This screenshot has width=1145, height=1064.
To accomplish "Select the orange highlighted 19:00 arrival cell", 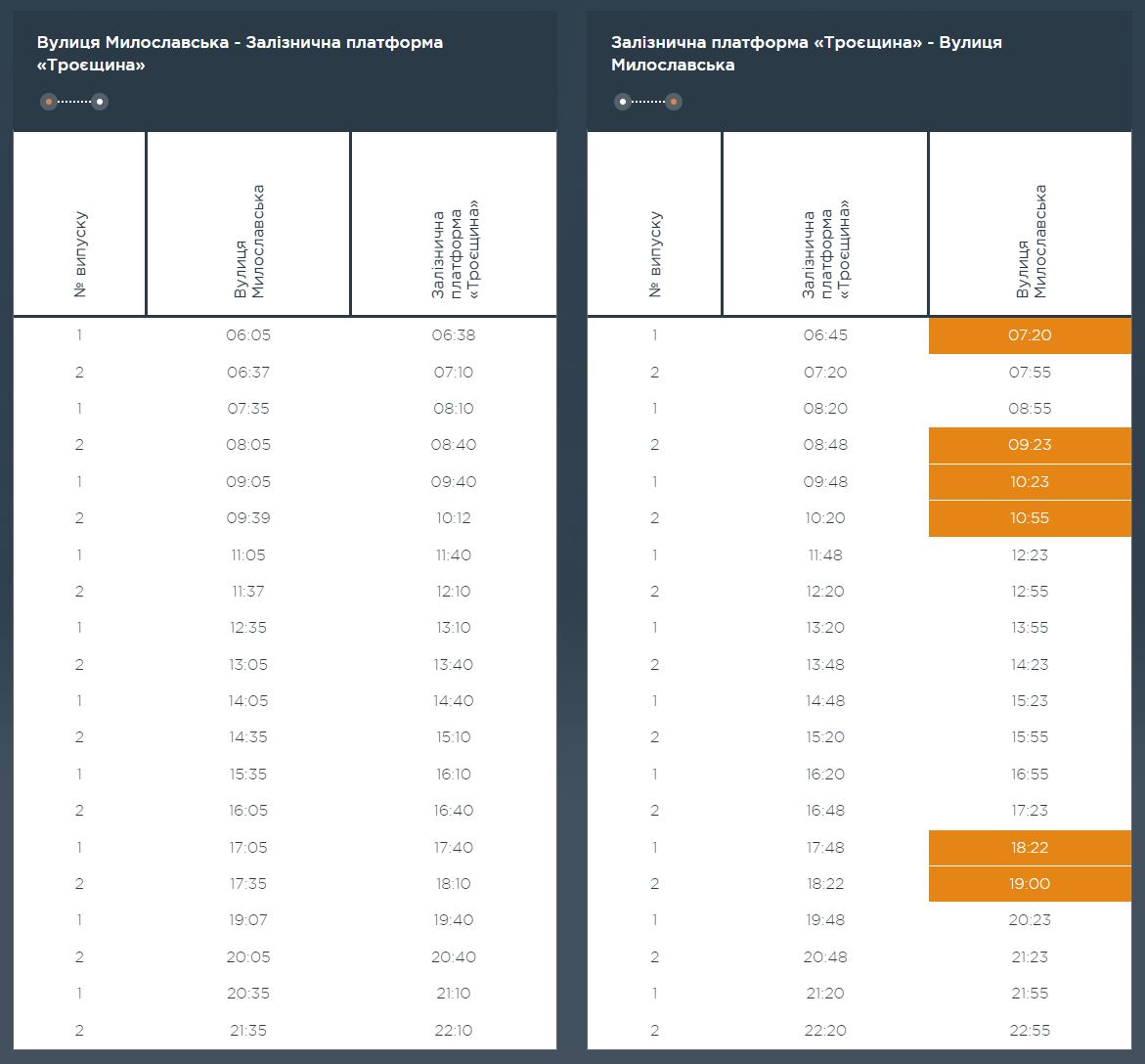I will pos(1030,884).
